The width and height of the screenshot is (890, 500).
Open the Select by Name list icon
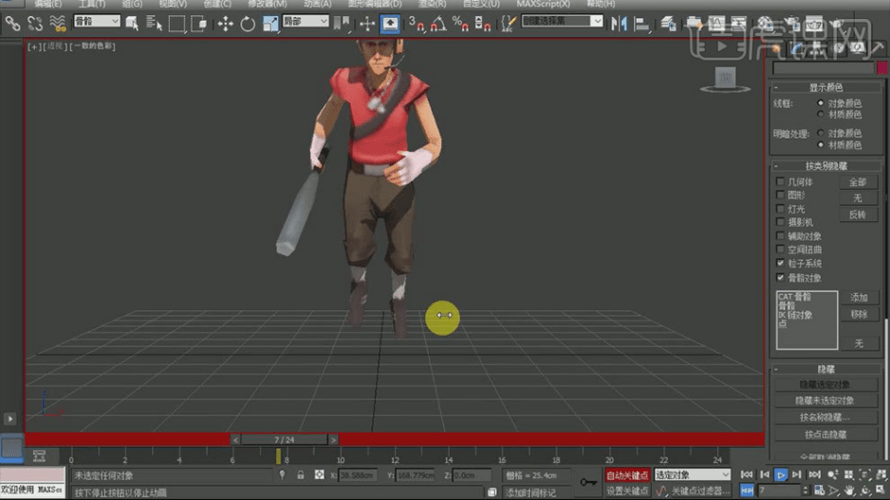click(154, 23)
